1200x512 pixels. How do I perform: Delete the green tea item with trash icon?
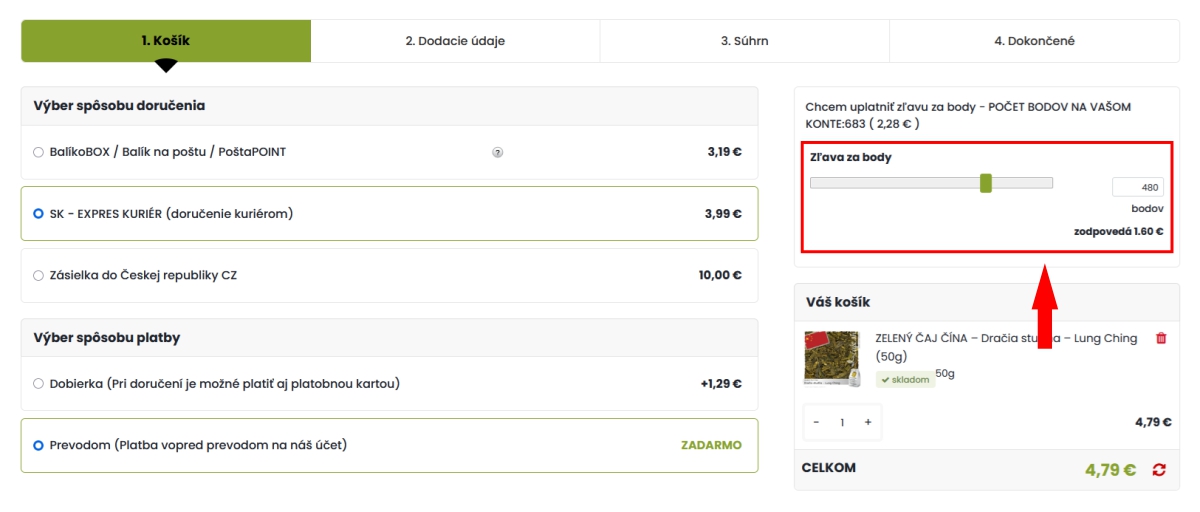click(1161, 339)
